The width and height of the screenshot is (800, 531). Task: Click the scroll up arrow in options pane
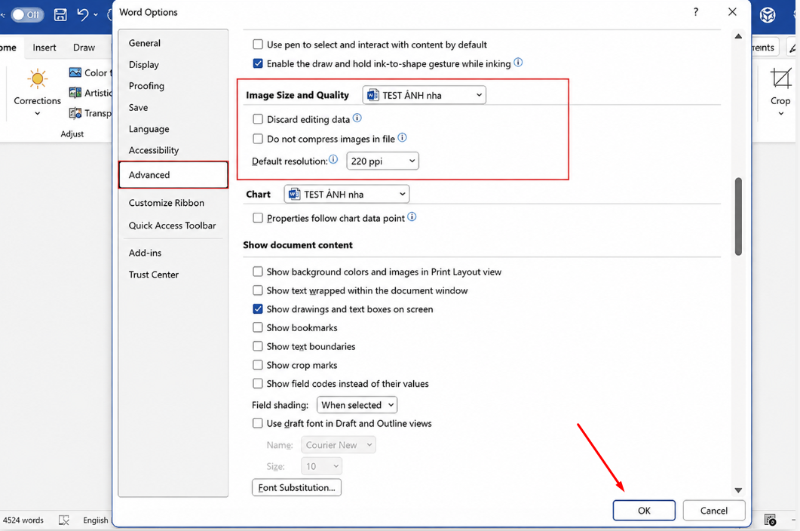click(738, 36)
